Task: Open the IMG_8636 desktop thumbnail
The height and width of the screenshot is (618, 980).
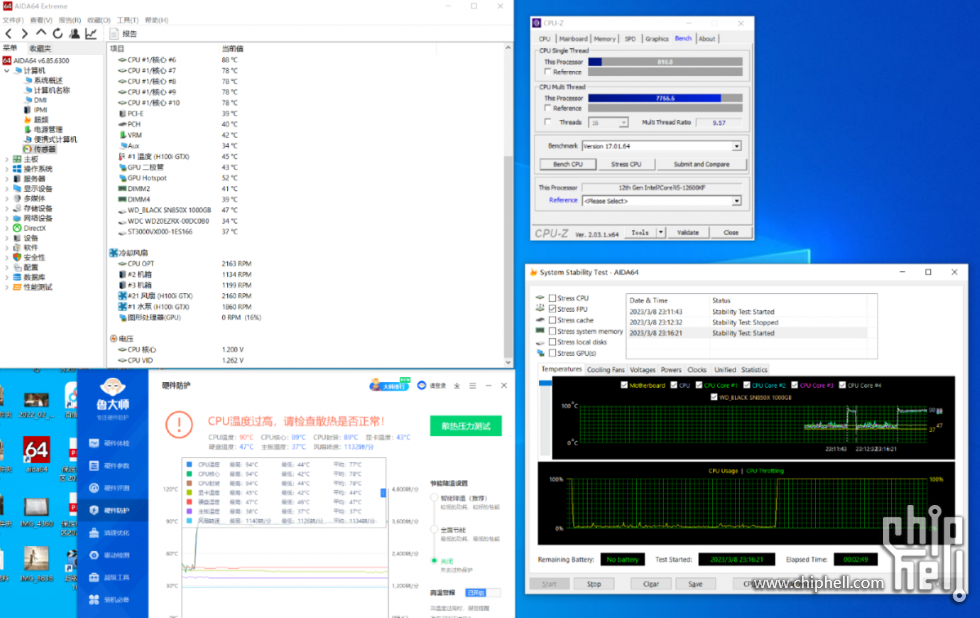Action: coord(36,562)
